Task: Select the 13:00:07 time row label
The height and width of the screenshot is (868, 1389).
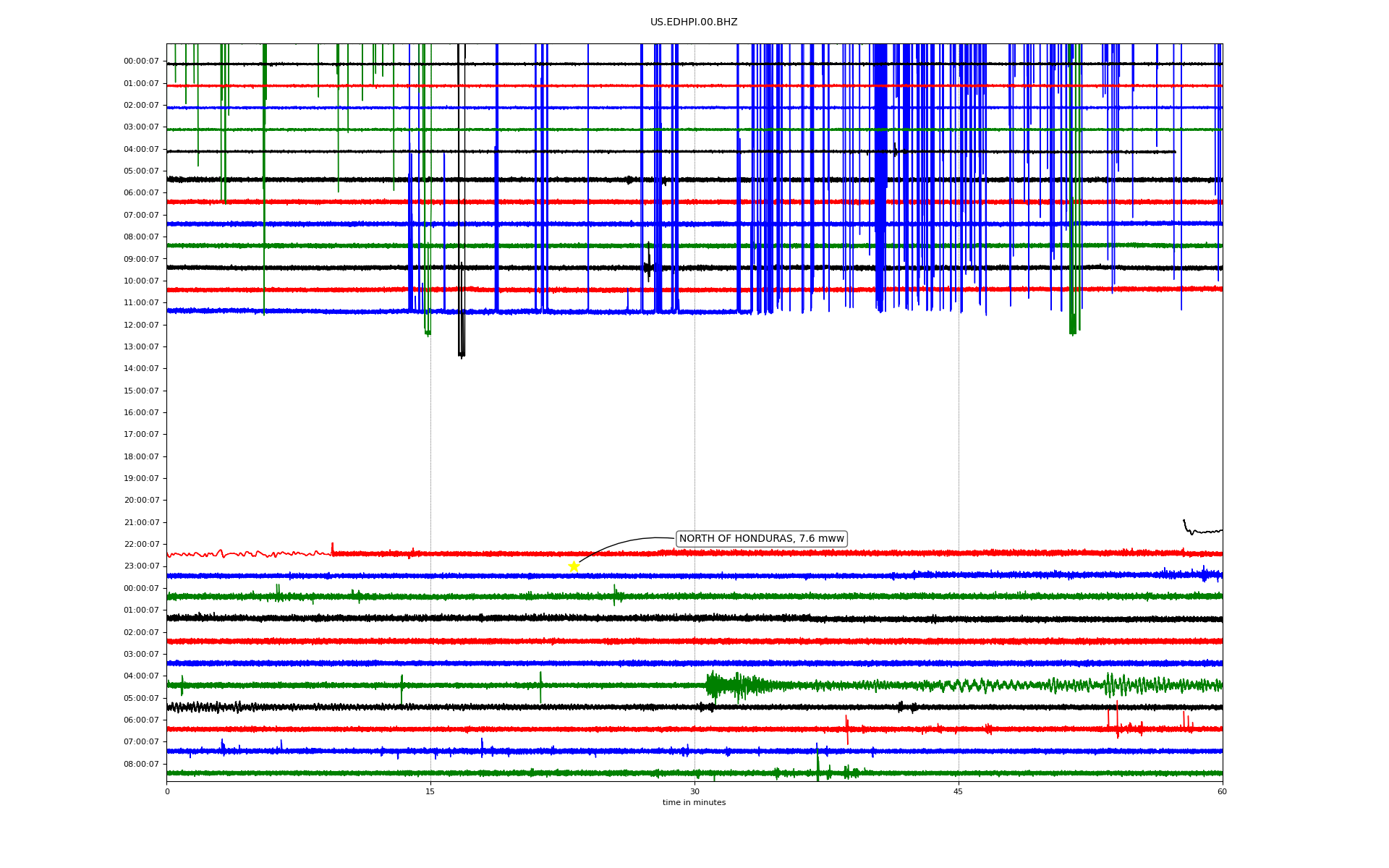Action: [141, 346]
